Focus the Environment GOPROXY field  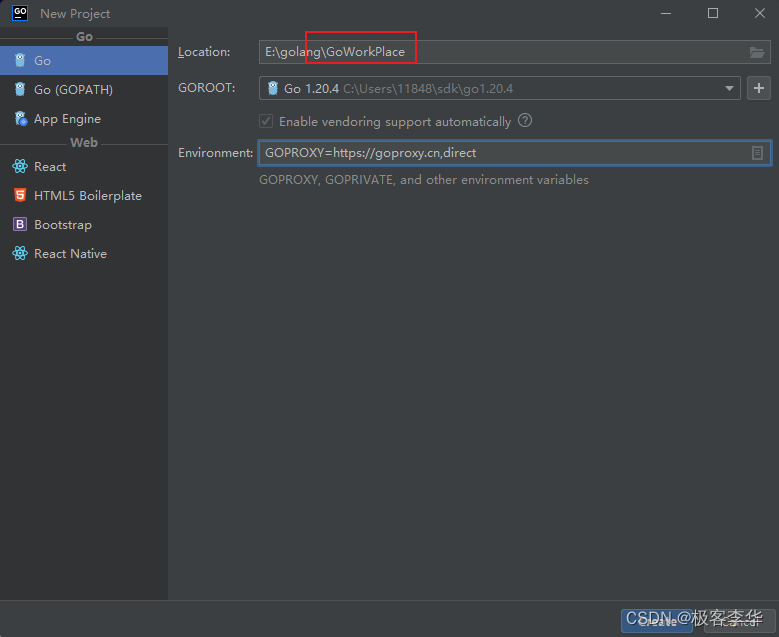[x=515, y=153]
